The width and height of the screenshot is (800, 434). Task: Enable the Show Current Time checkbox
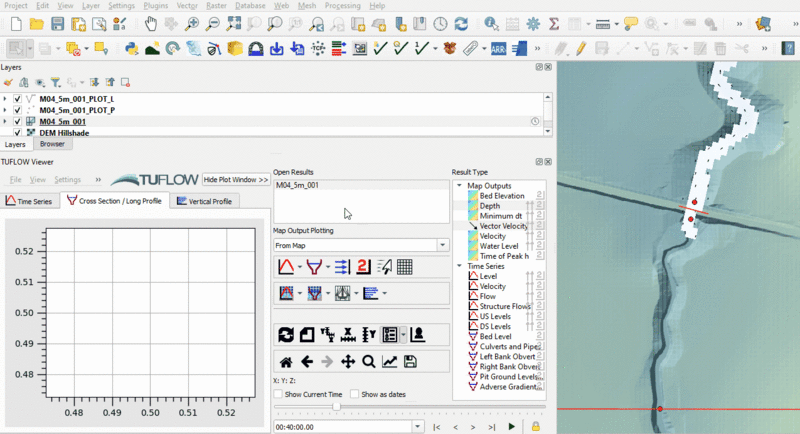tap(280, 395)
